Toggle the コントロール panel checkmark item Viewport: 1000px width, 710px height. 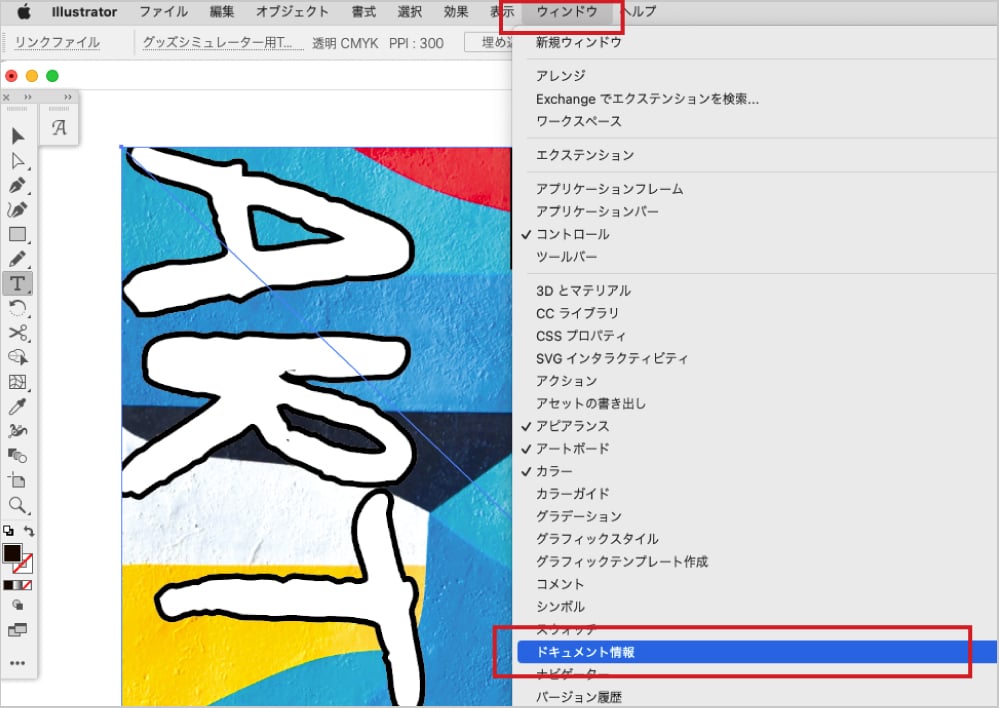[x=572, y=234]
